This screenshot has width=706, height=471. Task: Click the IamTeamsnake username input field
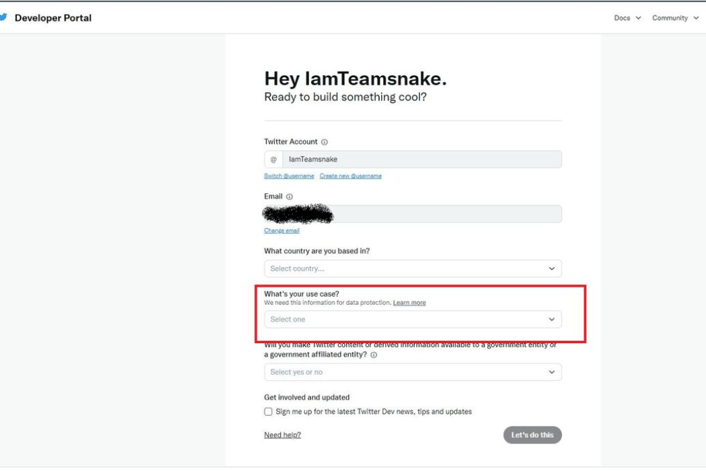[422, 159]
